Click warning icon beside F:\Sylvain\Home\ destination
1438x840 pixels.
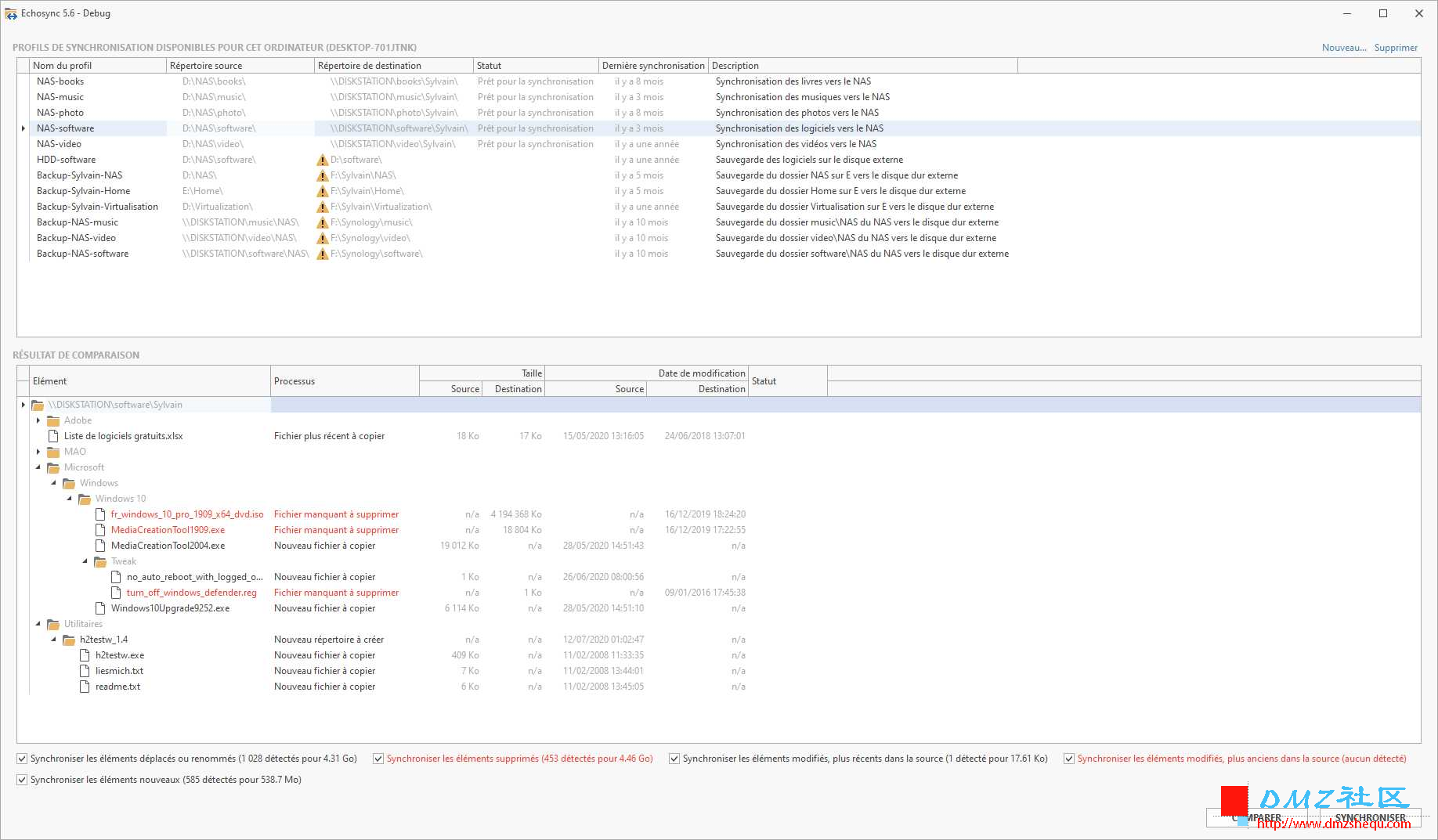coord(322,191)
